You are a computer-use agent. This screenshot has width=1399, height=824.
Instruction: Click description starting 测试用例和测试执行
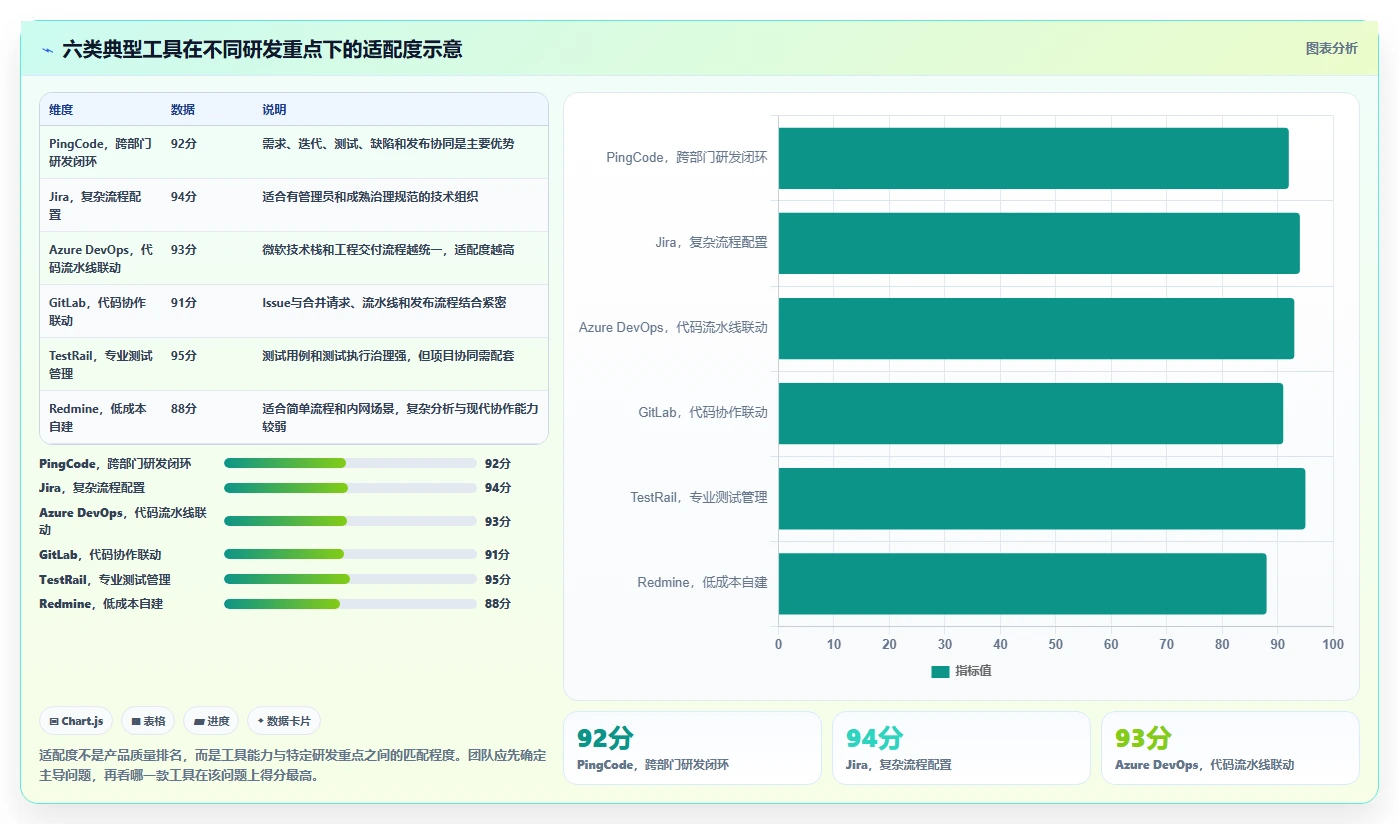coord(388,356)
